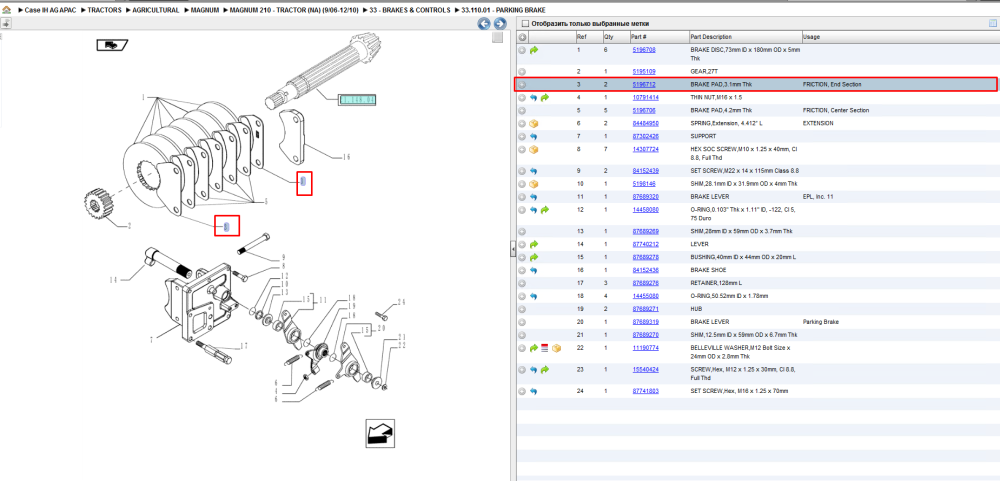Open part number link 87741803
The image size is (1000, 481).
pos(645,391)
